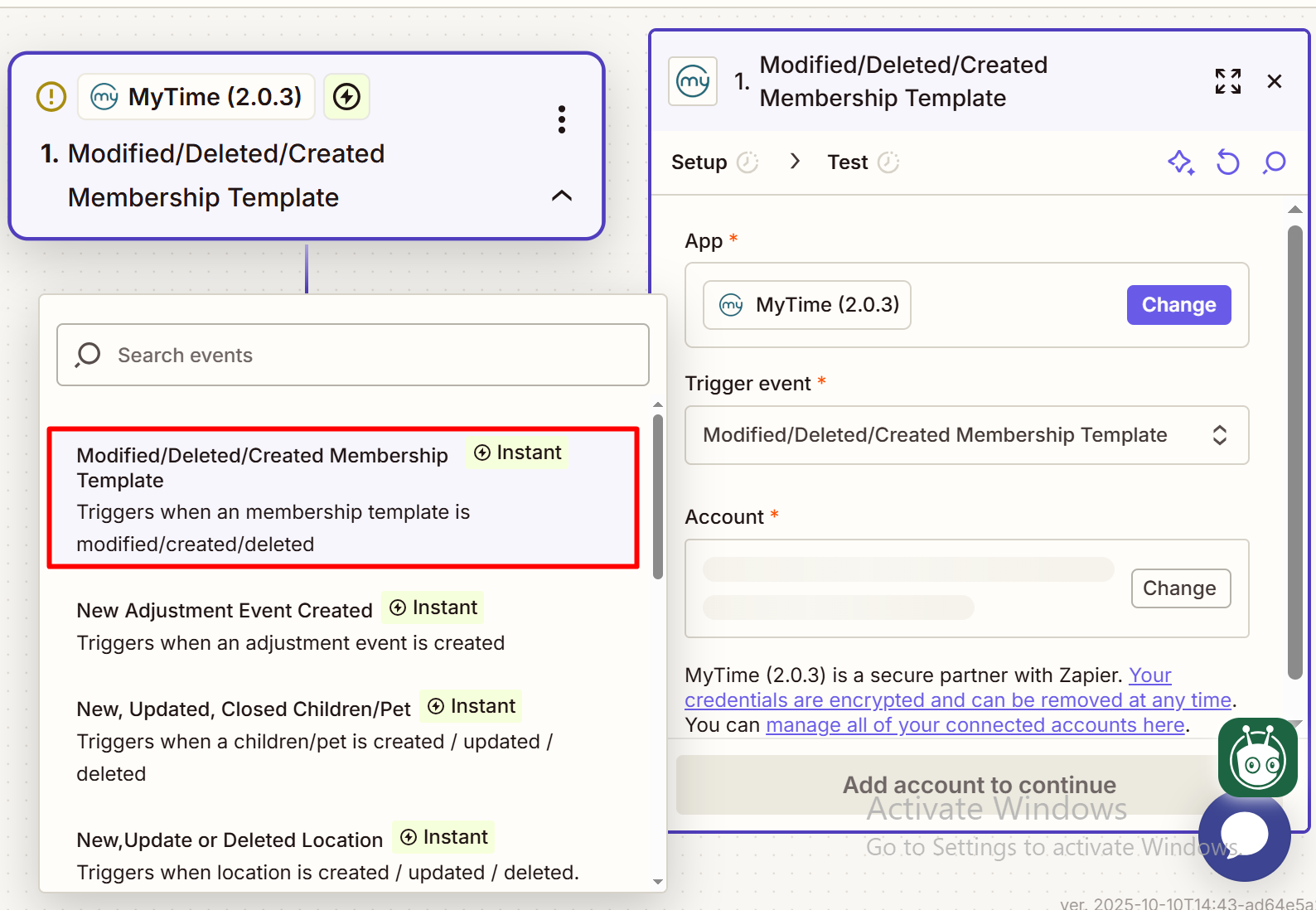Click the Search events input field

(x=353, y=355)
